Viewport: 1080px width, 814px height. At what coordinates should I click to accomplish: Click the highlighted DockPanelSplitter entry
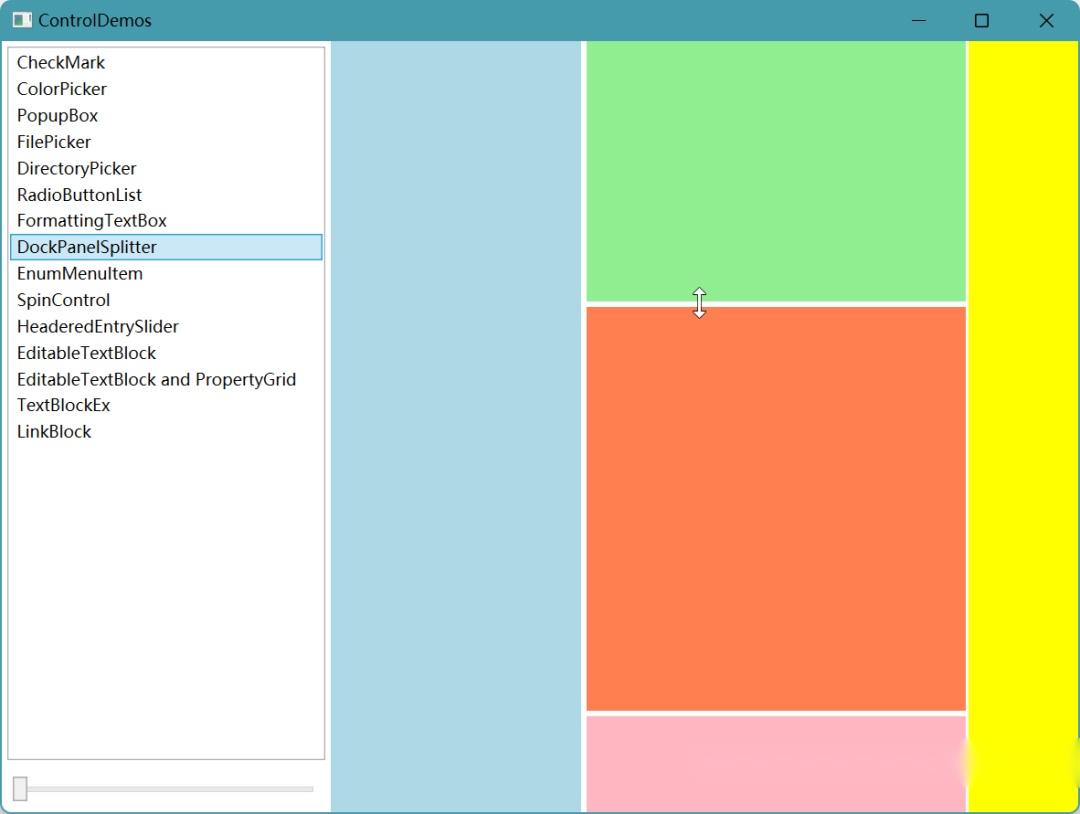[86, 246]
